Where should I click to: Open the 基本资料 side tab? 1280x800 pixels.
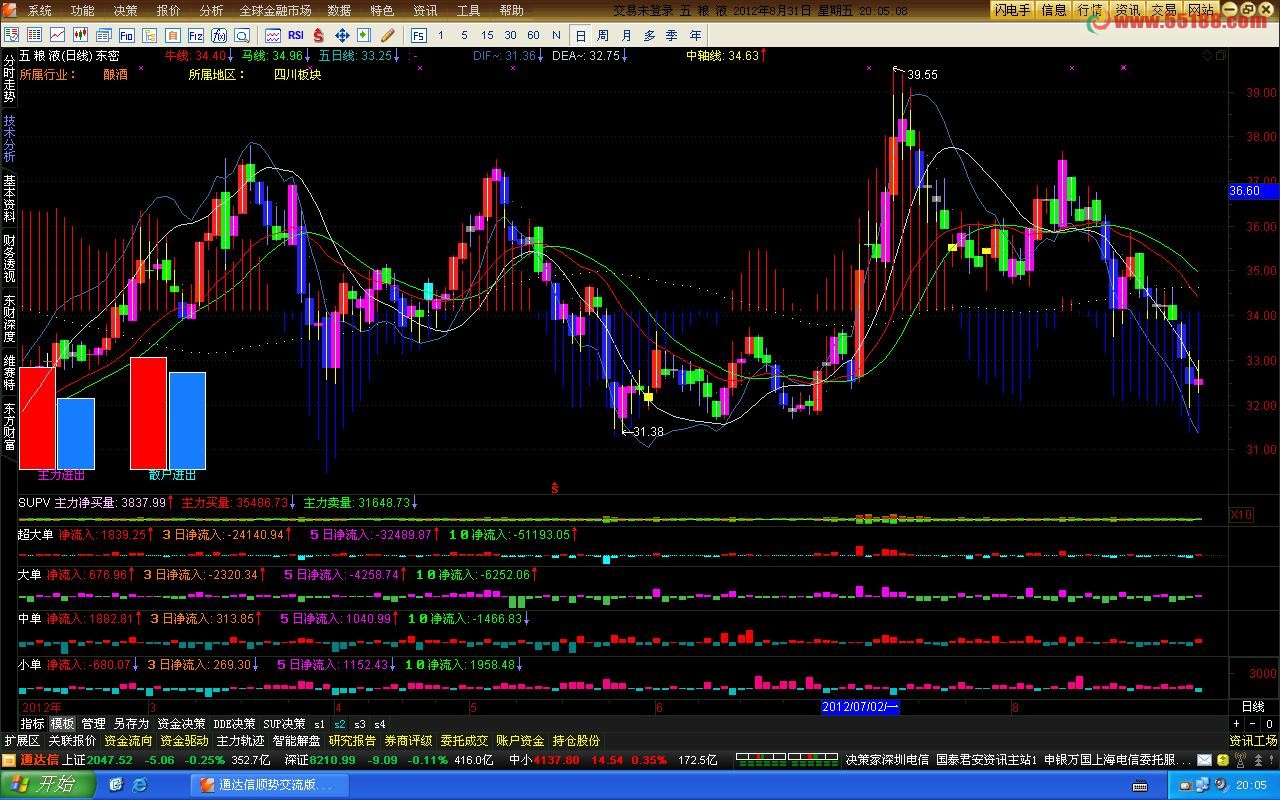click(9, 199)
